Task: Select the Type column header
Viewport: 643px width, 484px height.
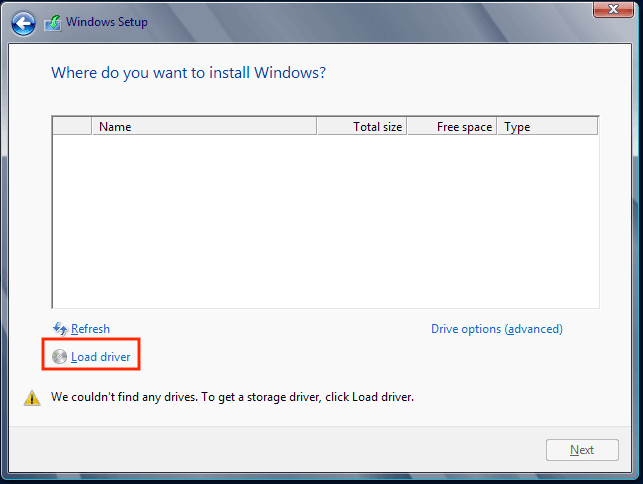Action: [x=546, y=127]
